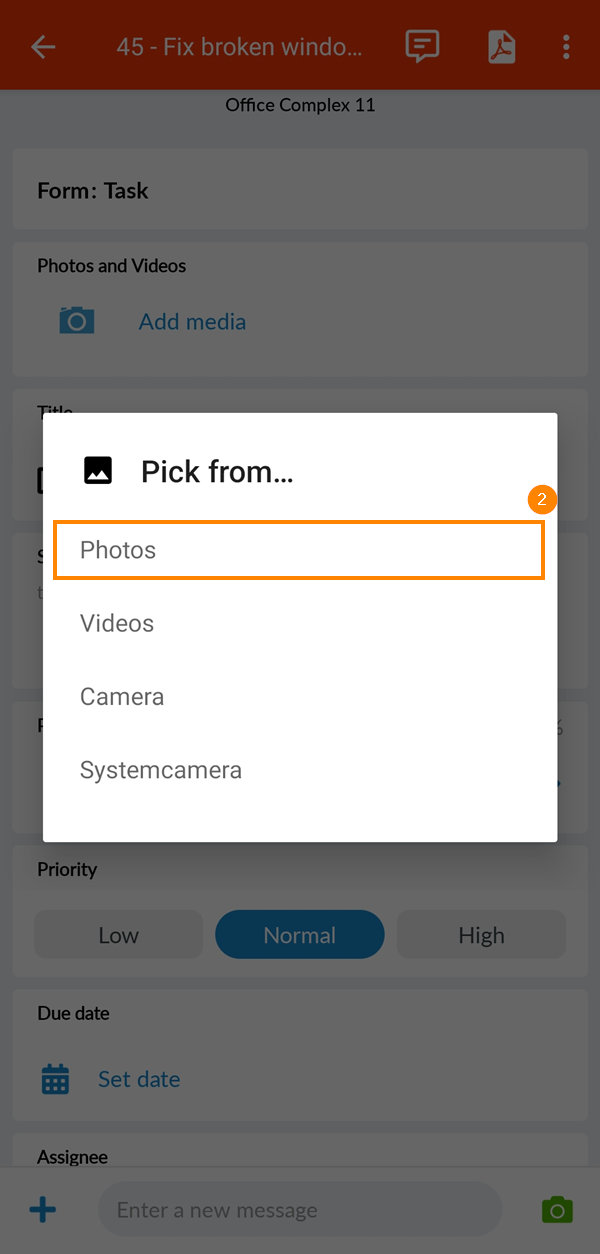Tap the Add media link
This screenshot has height=1254, width=600.
tap(192, 321)
